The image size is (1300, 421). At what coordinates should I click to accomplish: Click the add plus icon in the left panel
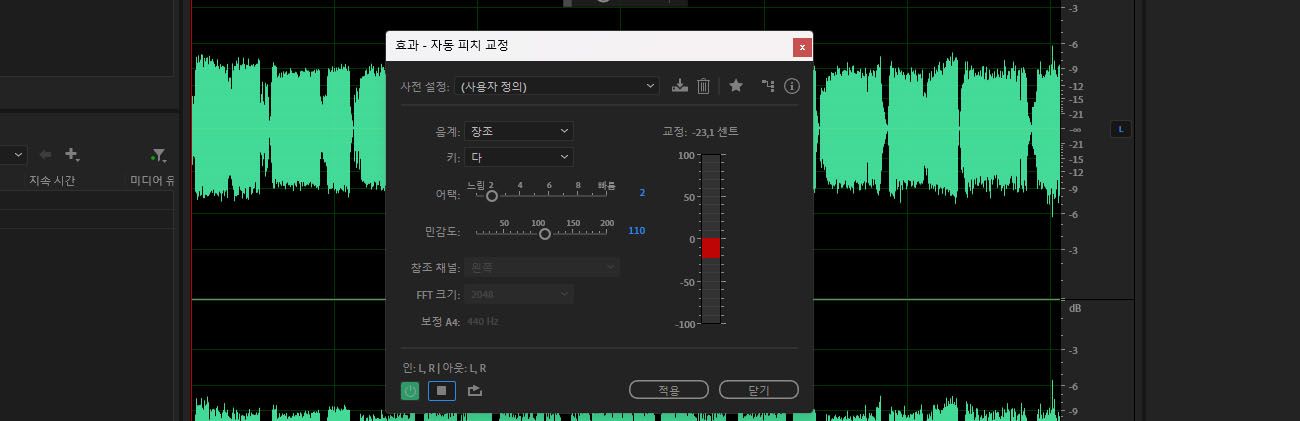(72, 155)
